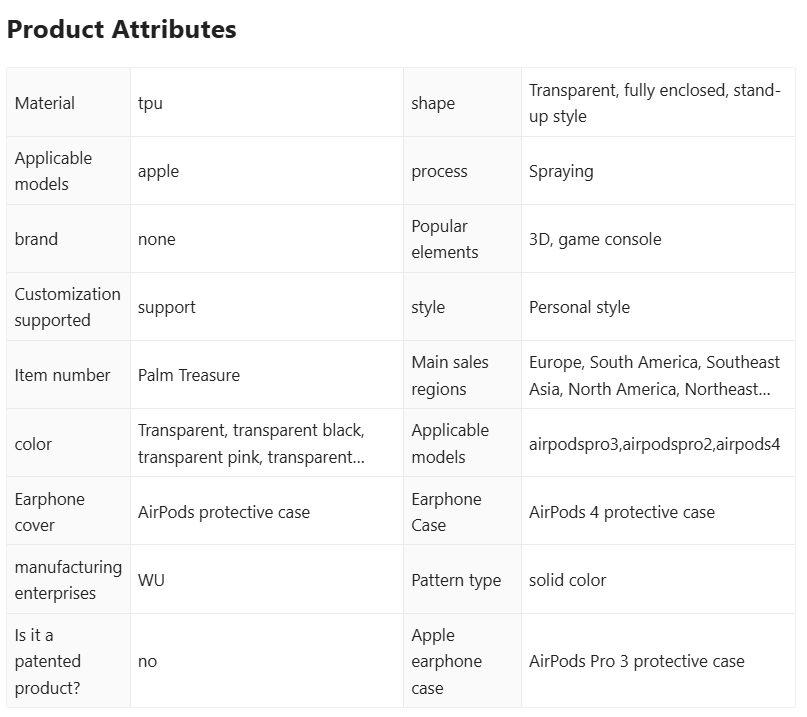This screenshot has height=717, width=807.
Task: Click the solid color pattern type value
Action: (x=567, y=580)
